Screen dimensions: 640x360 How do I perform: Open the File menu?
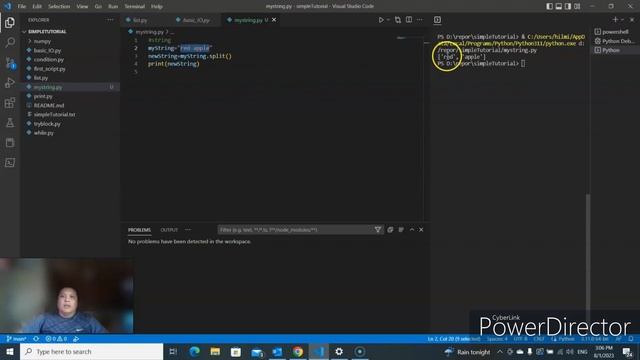tap(22, 7)
